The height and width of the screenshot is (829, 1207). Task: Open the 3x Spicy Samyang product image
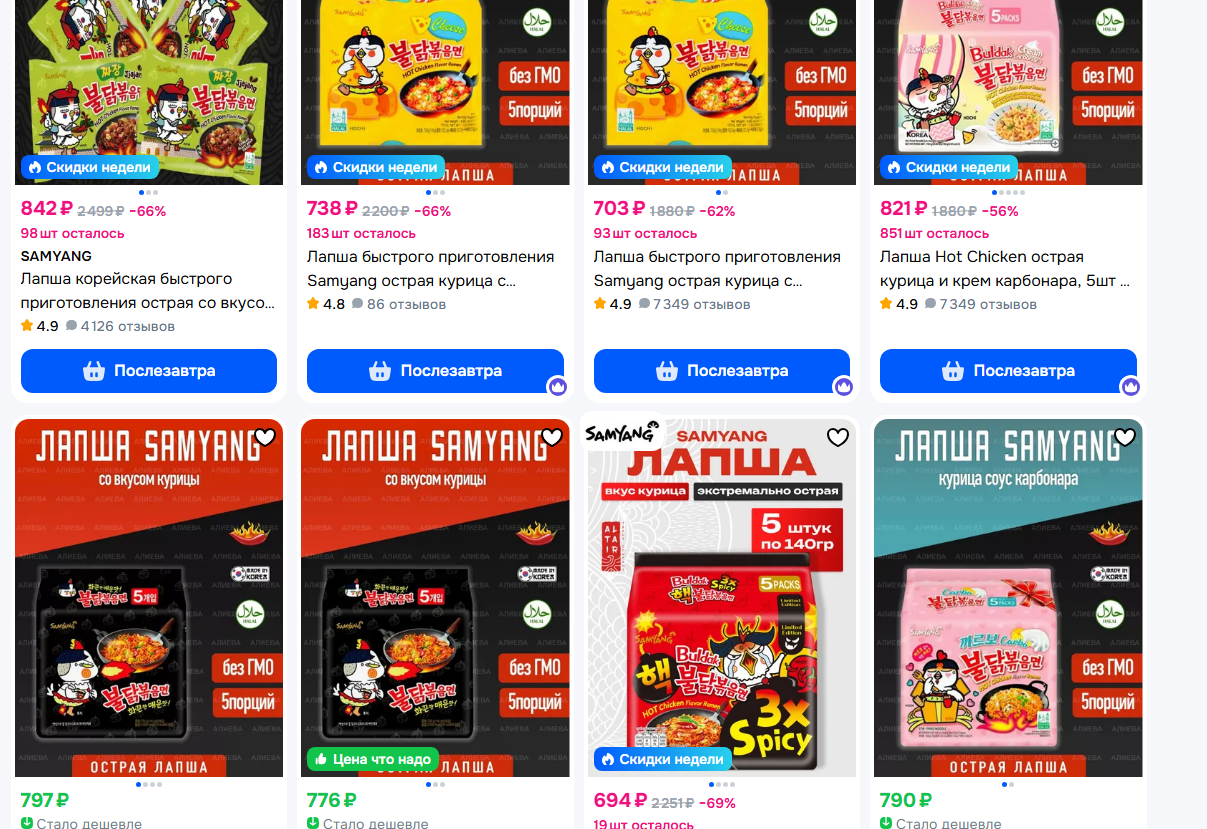coord(722,598)
